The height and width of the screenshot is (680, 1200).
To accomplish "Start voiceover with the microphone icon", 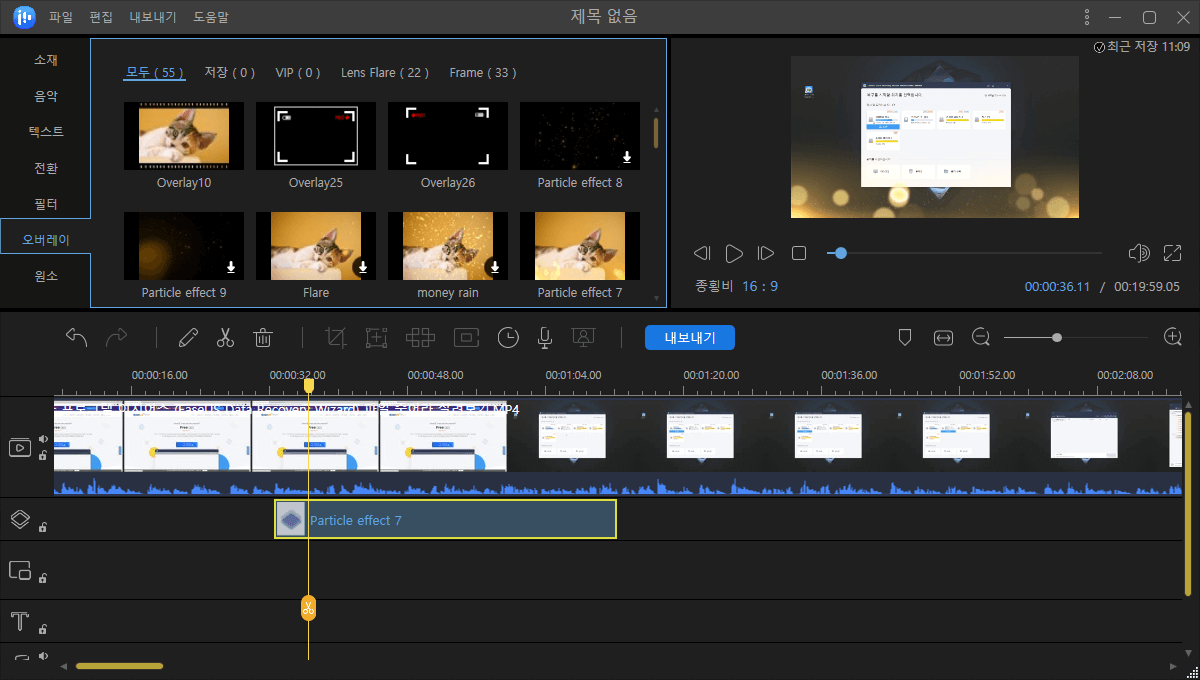I will click(544, 338).
